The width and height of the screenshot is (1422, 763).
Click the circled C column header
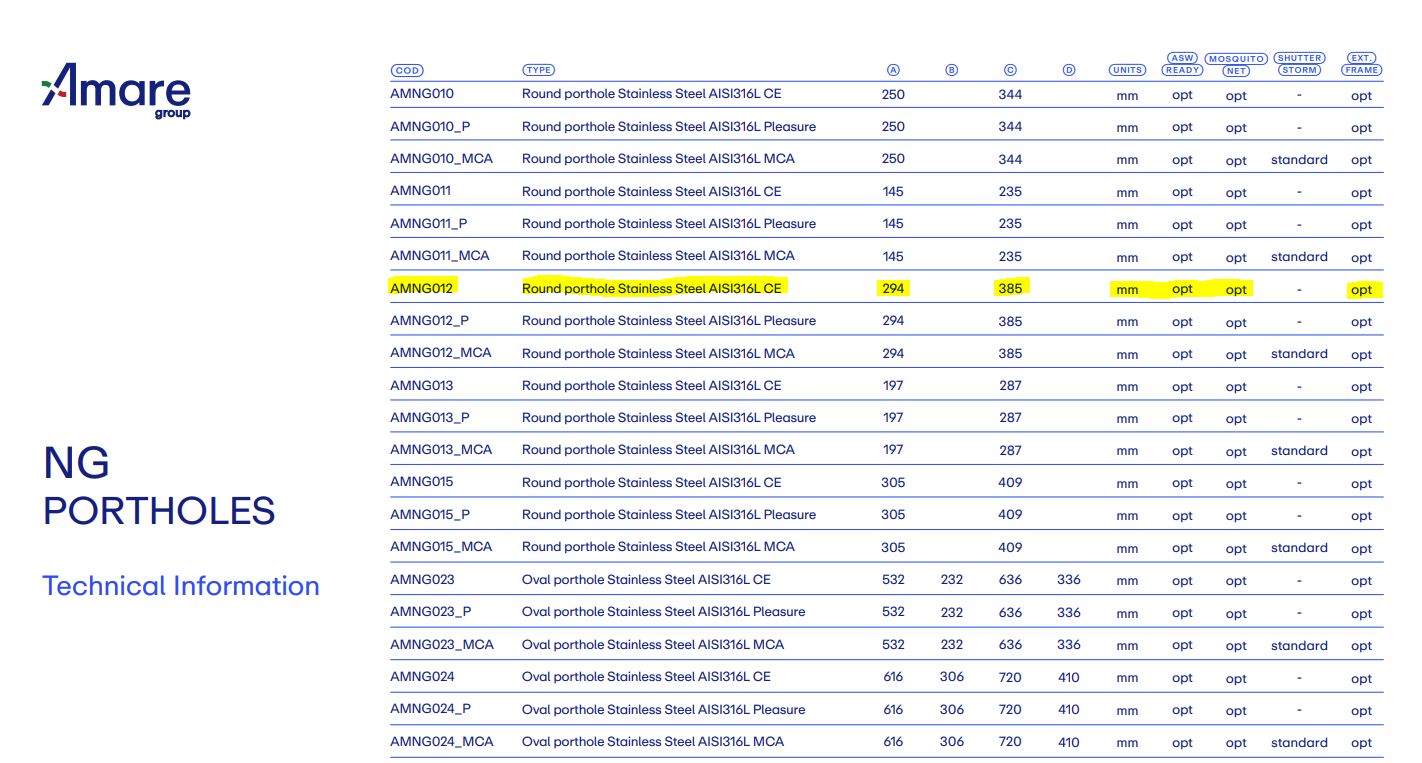(x=1010, y=70)
